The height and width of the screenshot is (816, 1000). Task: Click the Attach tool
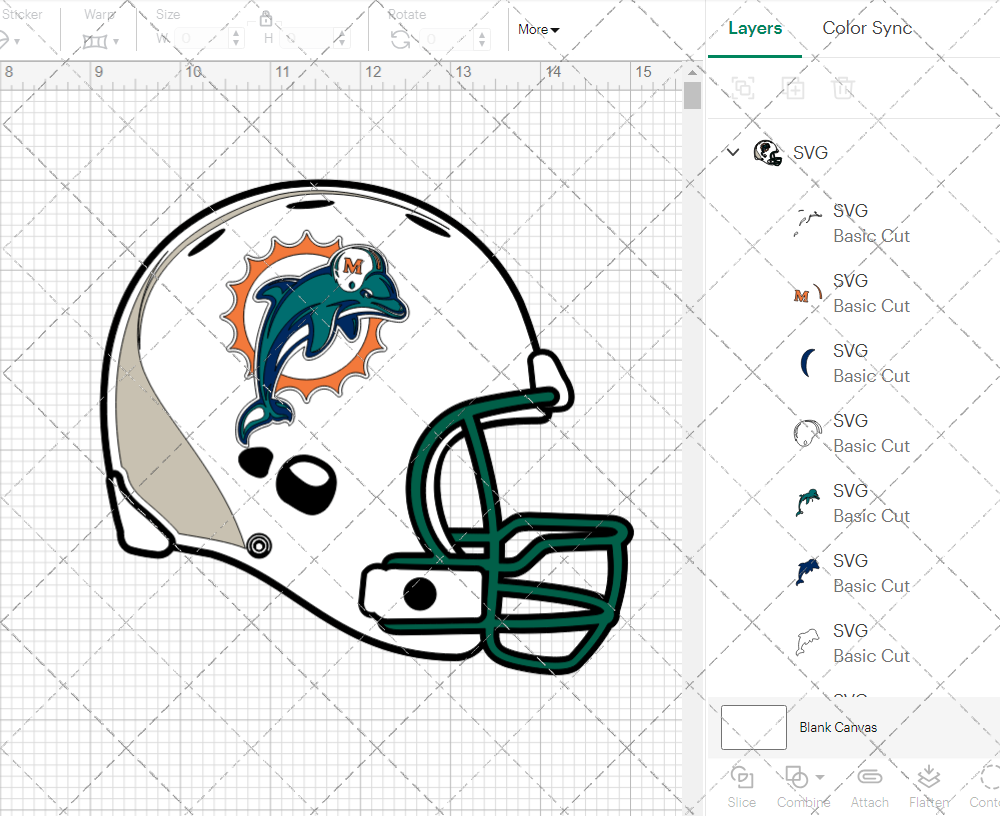[869, 787]
